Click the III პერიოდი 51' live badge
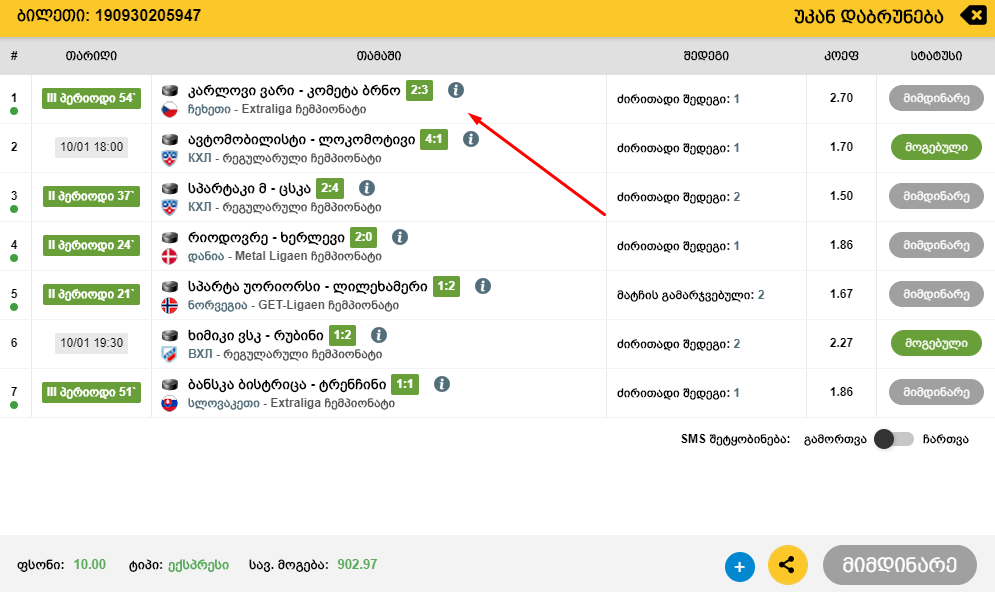 point(91,392)
